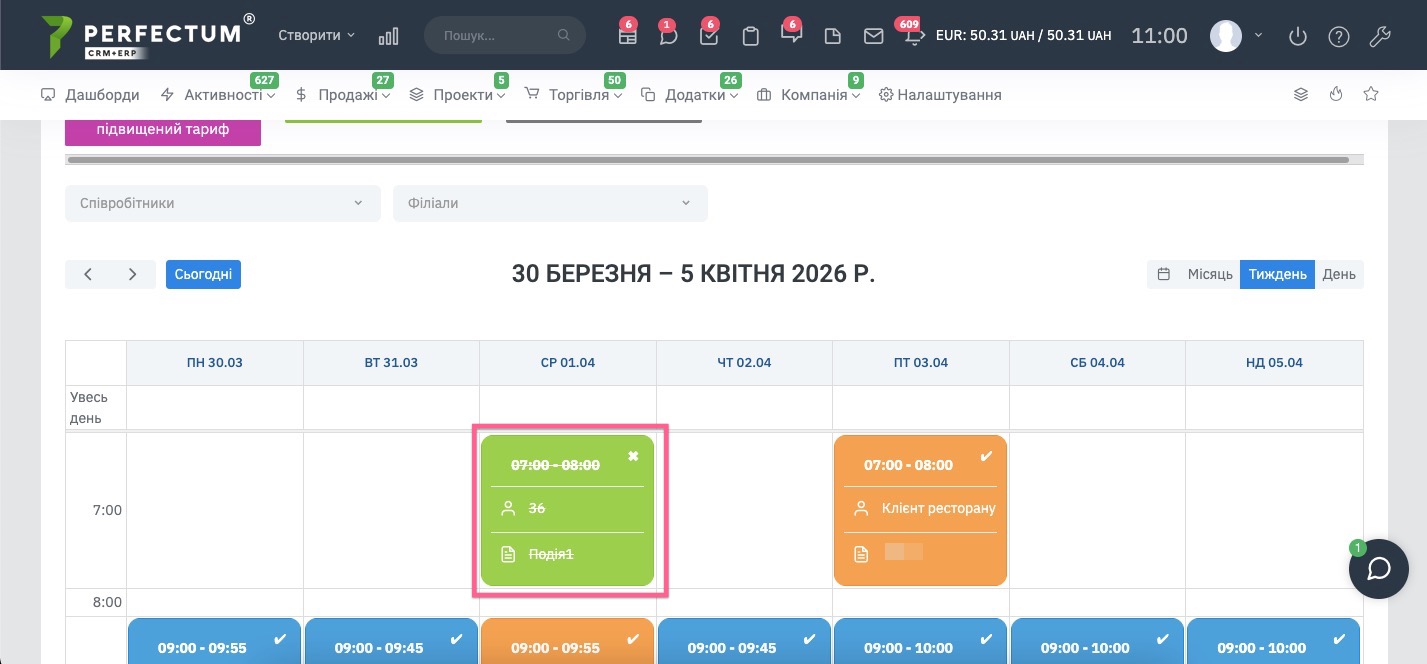Click the star favorites icon
The image size is (1427, 664).
[x=1371, y=94]
